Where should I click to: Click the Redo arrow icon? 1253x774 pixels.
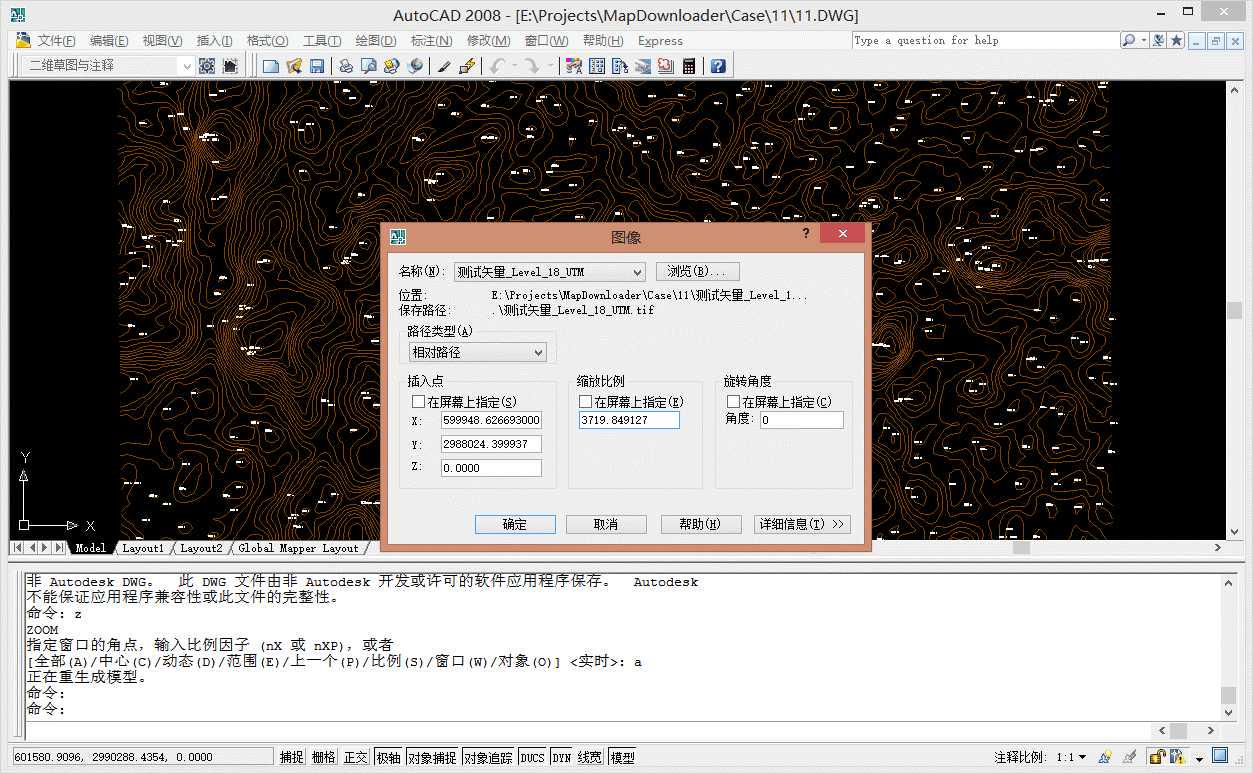(x=532, y=66)
